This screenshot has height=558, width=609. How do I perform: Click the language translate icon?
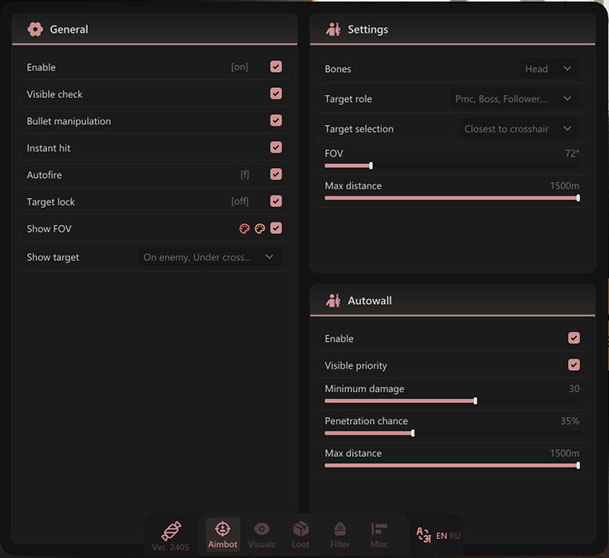[x=423, y=535]
